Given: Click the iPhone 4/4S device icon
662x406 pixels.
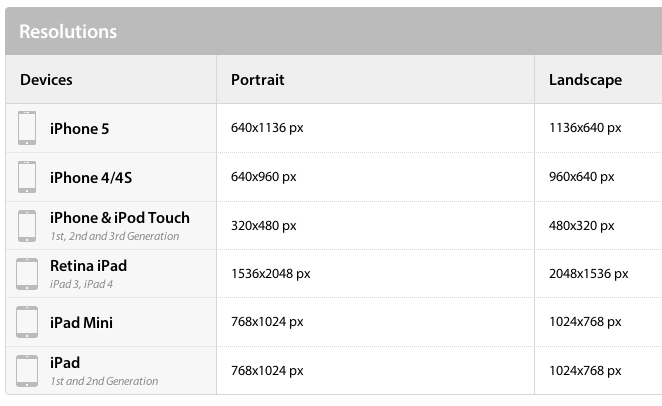Looking at the screenshot, I should point(27,177).
